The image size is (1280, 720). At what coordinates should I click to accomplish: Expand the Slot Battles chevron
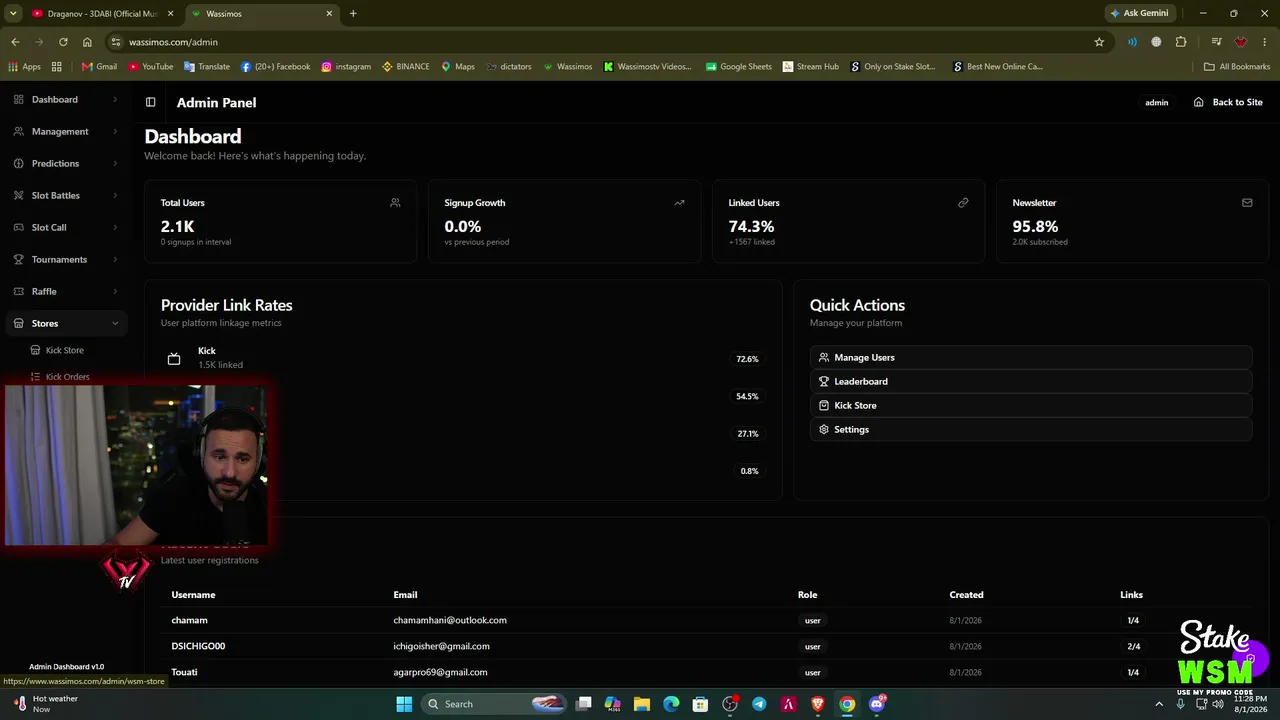(115, 196)
